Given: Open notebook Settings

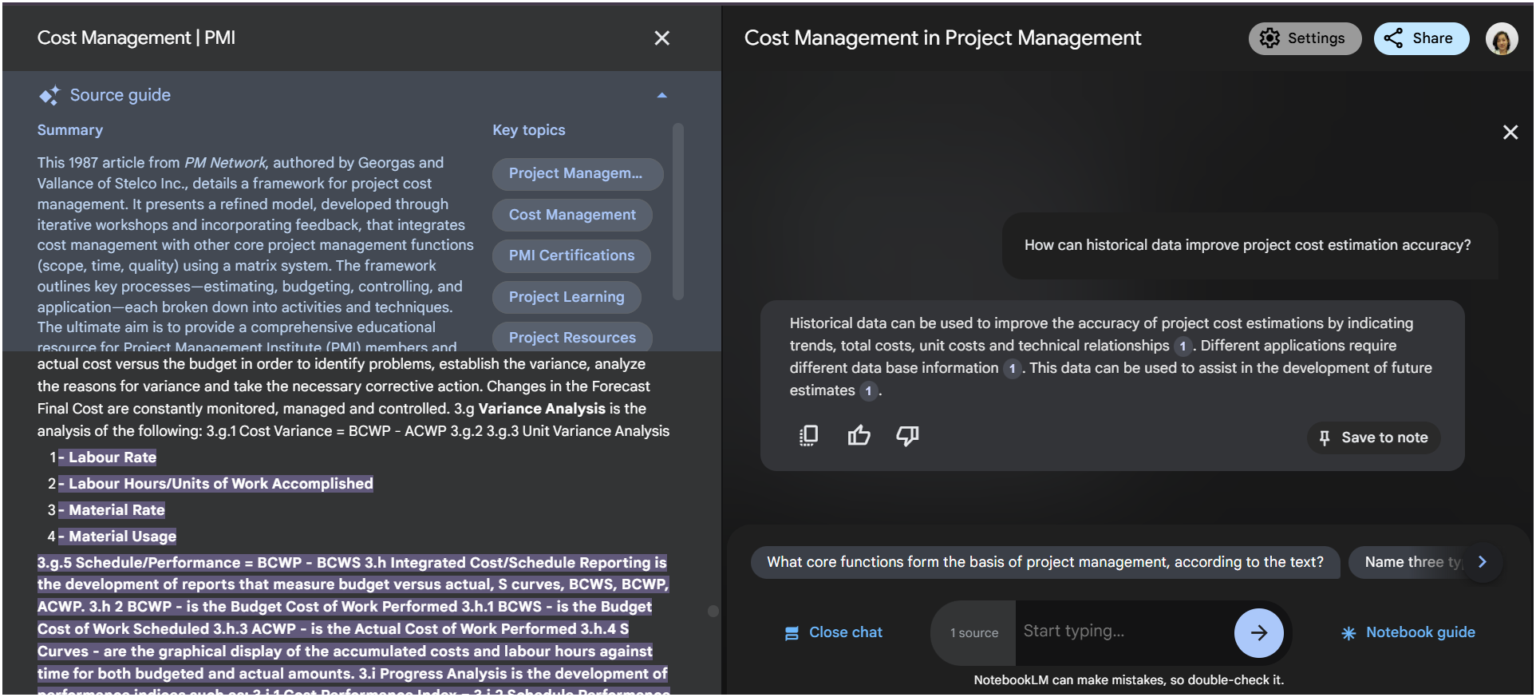Looking at the screenshot, I should point(1304,37).
